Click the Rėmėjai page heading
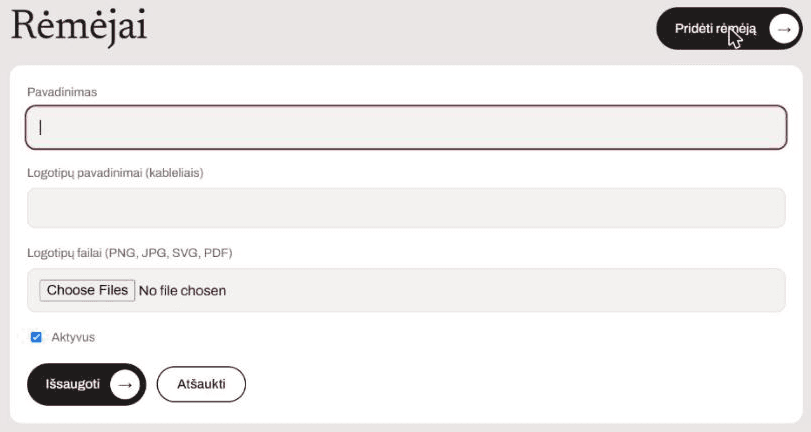 tap(79, 26)
